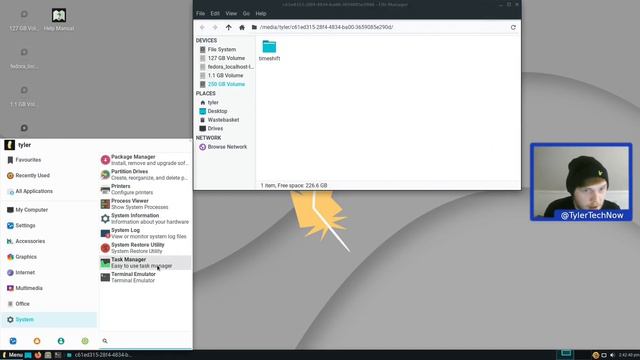Click the clock in system tray
This screenshot has height=360, width=640.
pyautogui.click(x=629, y=355)
